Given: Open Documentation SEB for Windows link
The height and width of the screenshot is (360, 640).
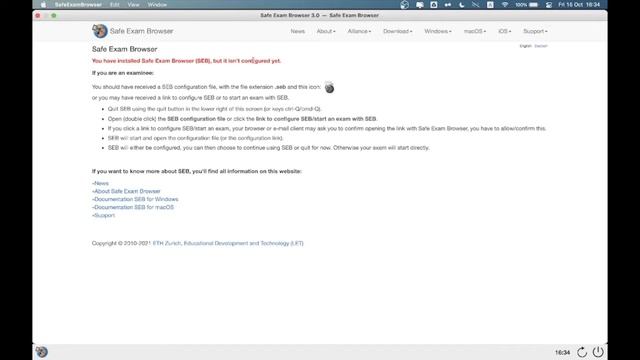Looking at the screenshot, I should click(136, 199).
